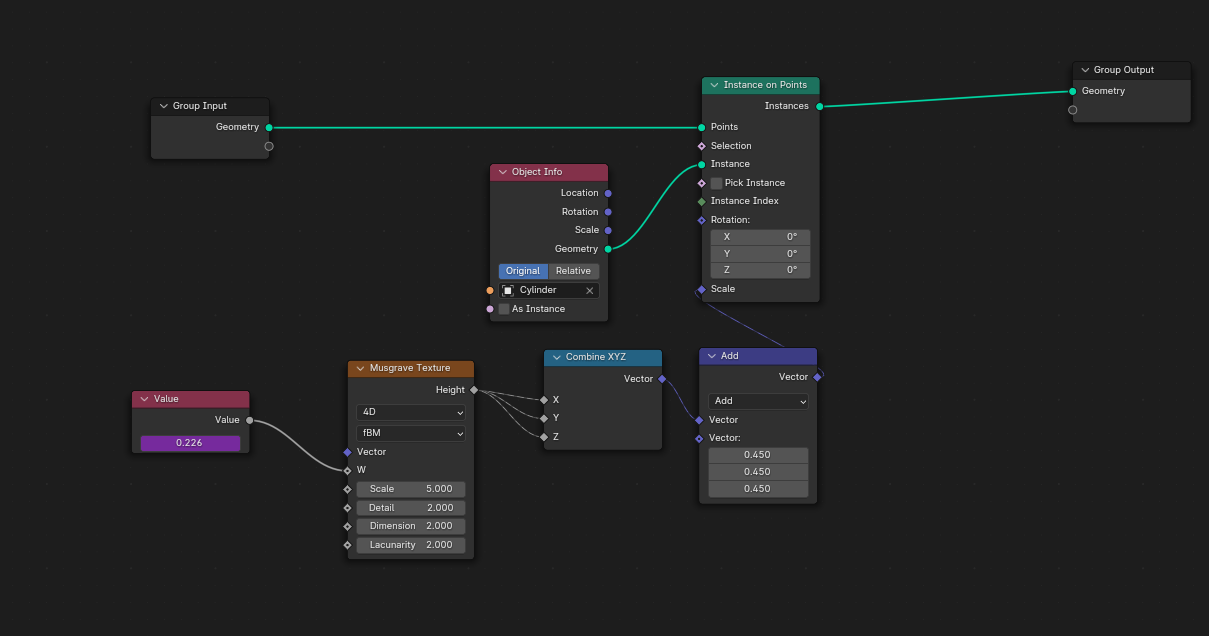Click the Group Input Geometry output socket

tap(269, 127)
